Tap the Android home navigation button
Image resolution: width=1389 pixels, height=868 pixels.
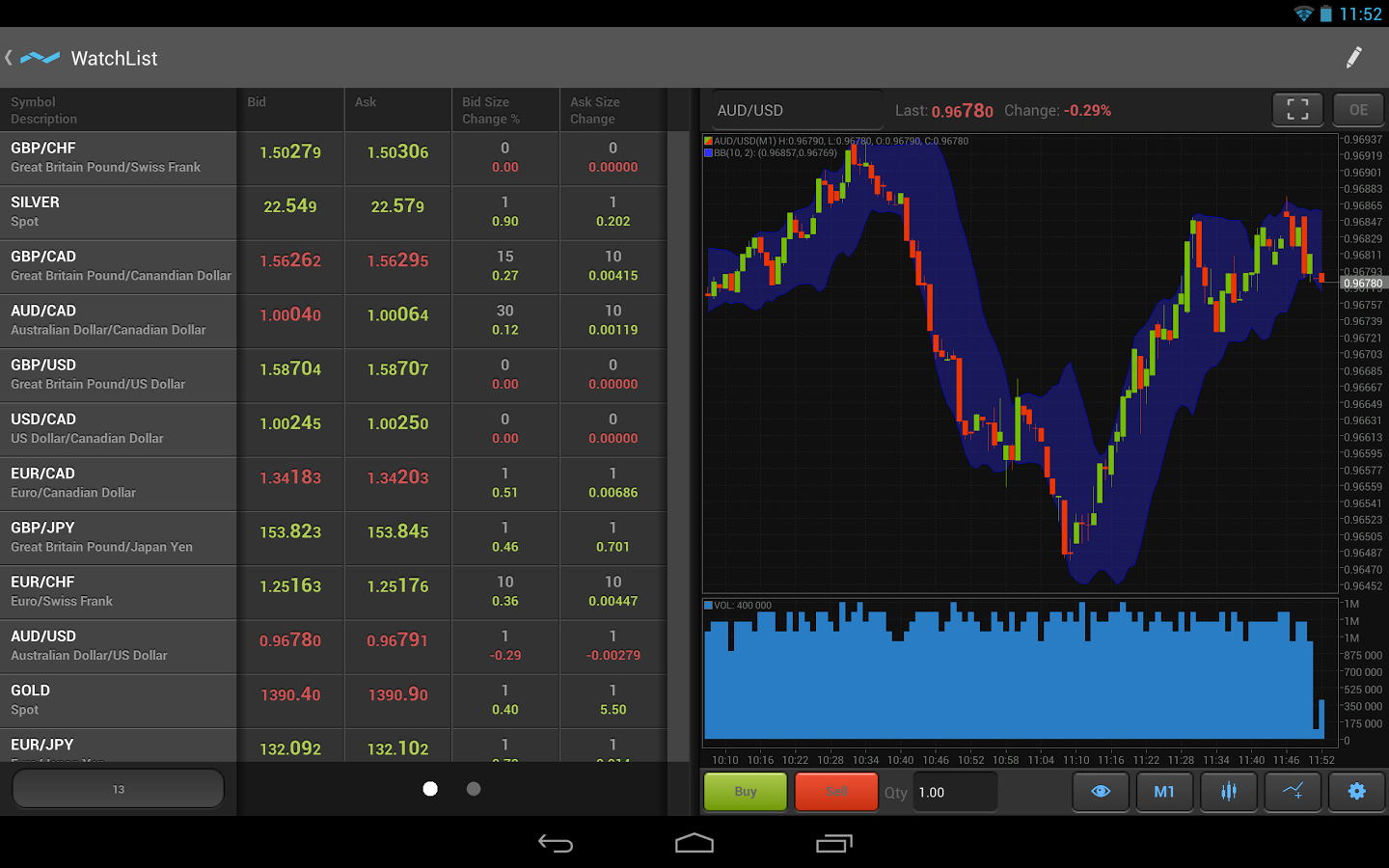694,844
